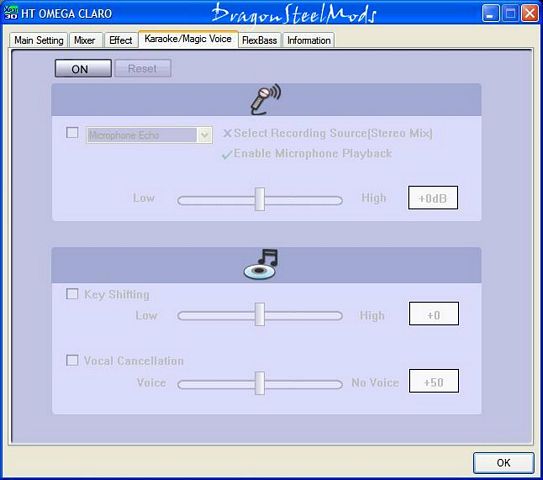
Task: Click the X mark beside Select Recording Source
Action: coord(227,133)
